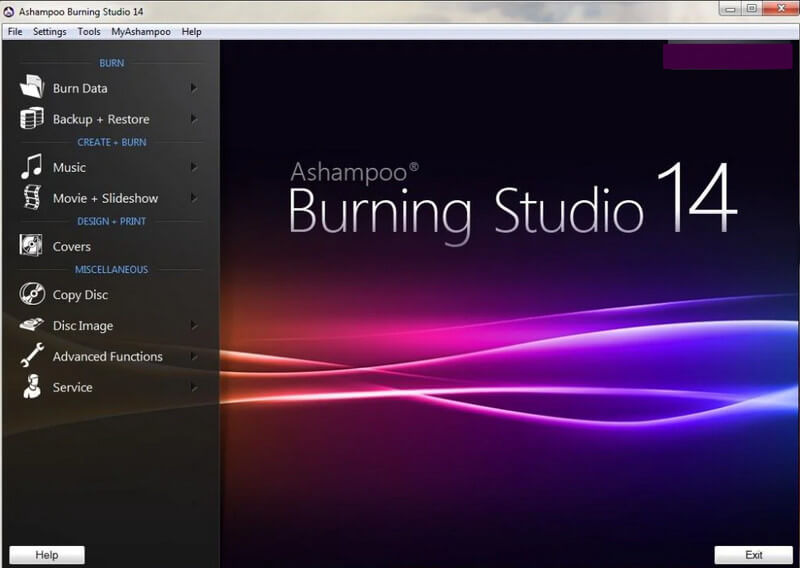
Task: Expand the Music submenu arrow
Action: click(x=193, y=167)
